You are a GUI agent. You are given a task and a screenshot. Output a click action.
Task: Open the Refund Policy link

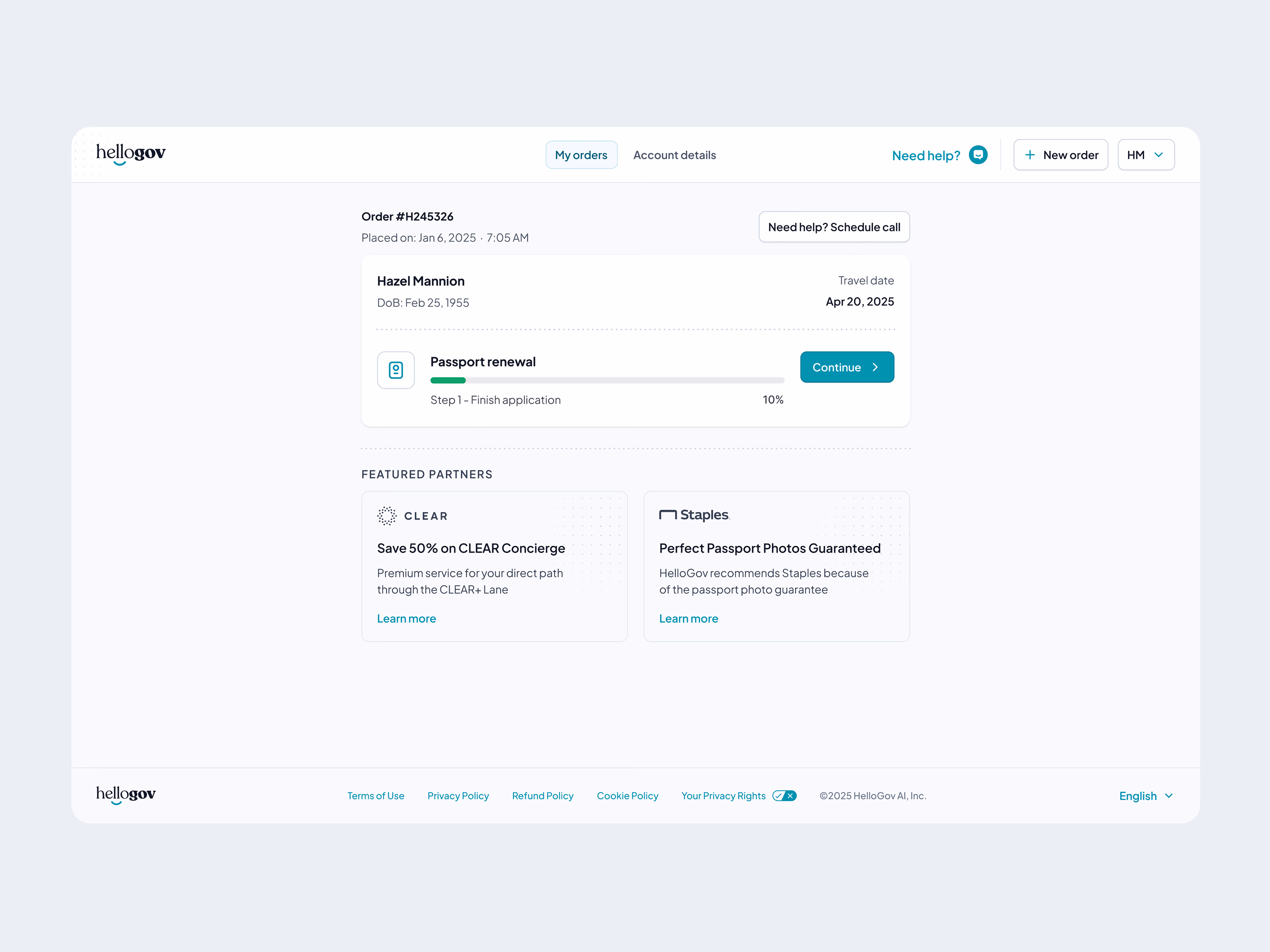[x=543, y=796]
